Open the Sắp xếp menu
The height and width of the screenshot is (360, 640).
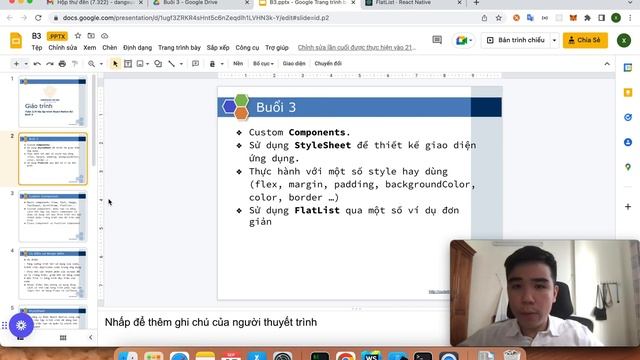coord(218,48)
